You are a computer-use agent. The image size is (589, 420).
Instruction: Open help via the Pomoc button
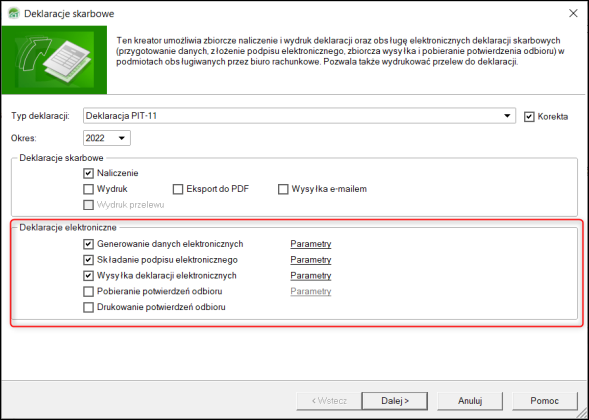click(x=545, y=401)
